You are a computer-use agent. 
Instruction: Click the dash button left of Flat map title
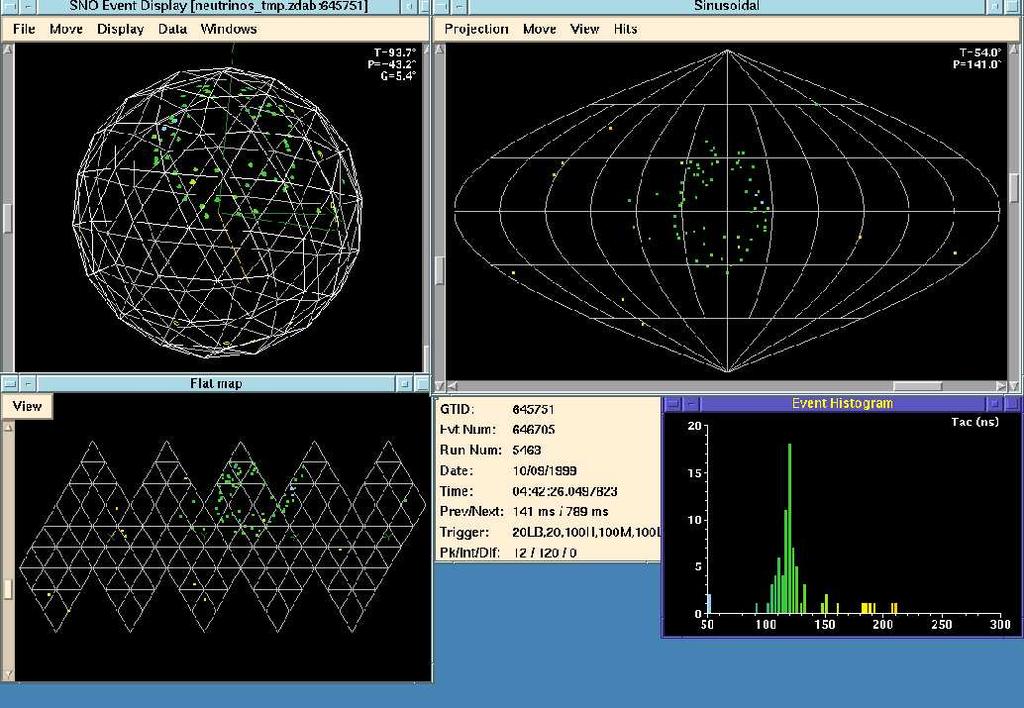click(x=28, y=383)
